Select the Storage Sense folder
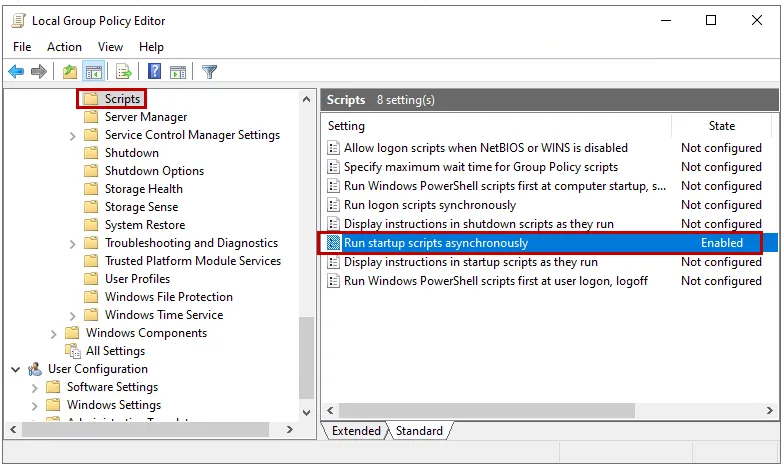 [x=141, y=207]
